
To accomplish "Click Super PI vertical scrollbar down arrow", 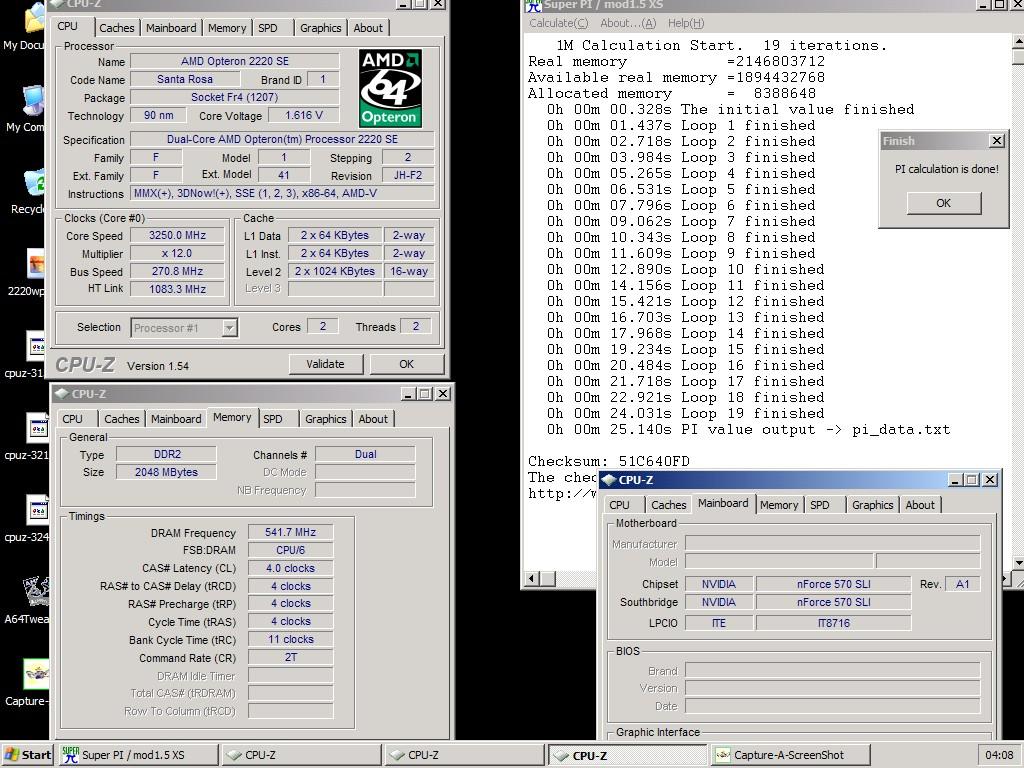I will pos(1018,562).
